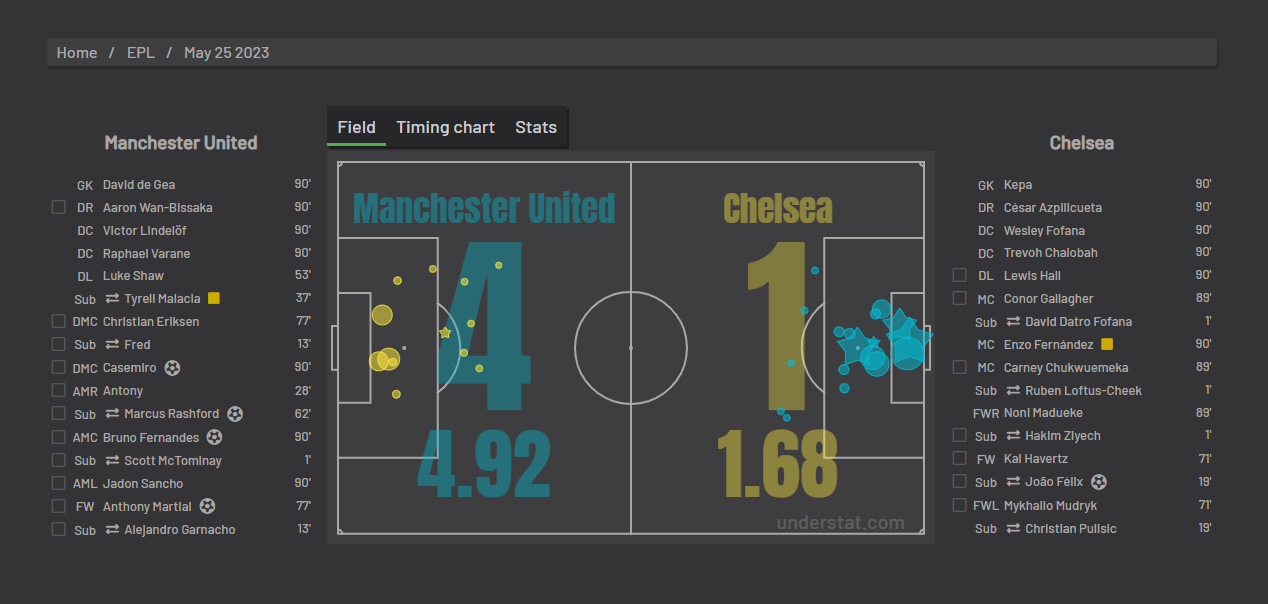Click the goal ball icon next to Marcus Rashford
Image resolution: width=1268 pixels, height=604 pixels.
tap(235, 414)
